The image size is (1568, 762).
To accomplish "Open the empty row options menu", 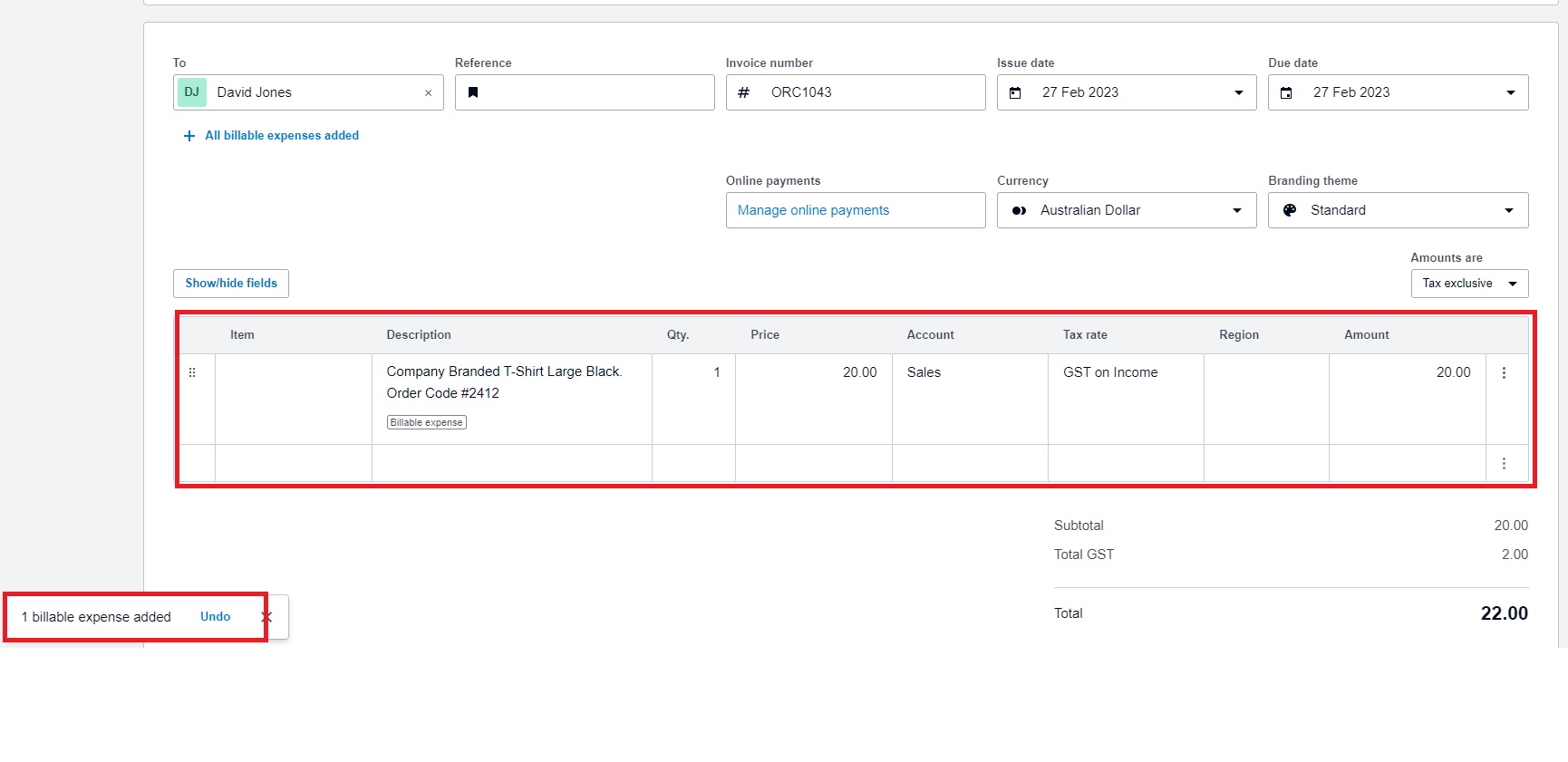I will [1504, 463].
